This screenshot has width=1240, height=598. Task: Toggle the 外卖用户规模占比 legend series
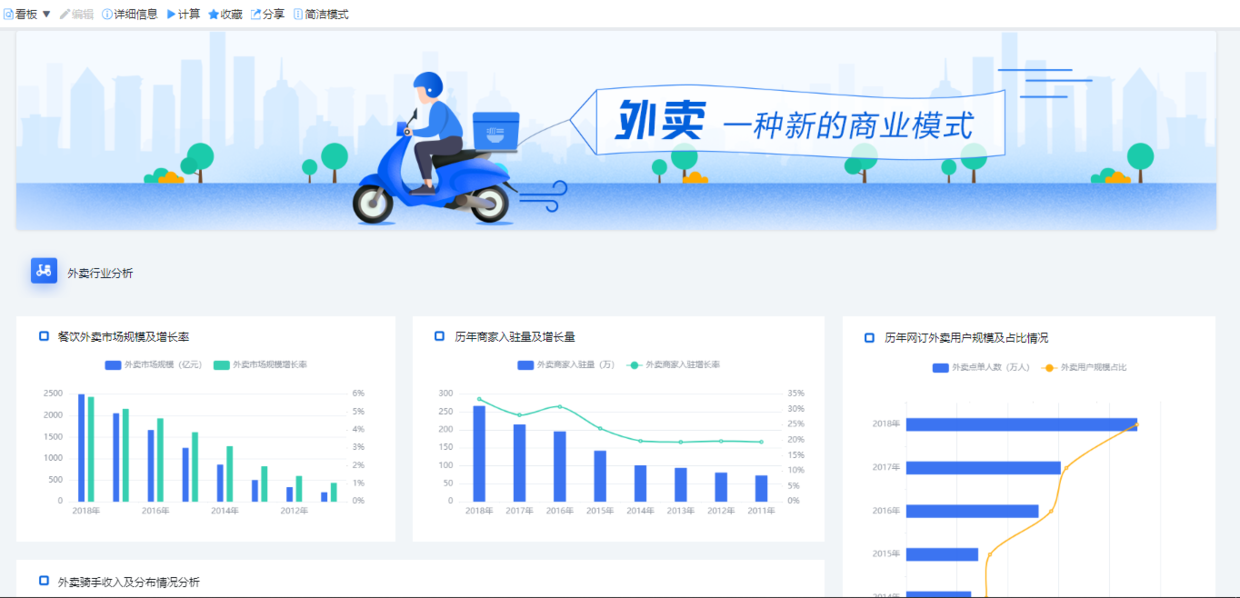[x=1084, y=368]
